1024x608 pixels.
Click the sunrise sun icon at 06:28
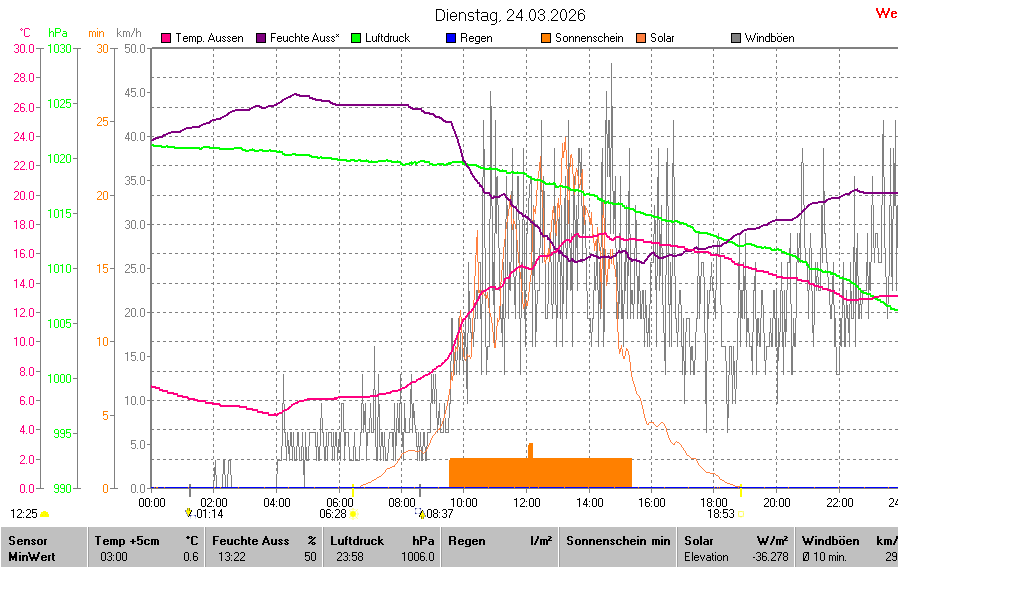[353, 514]
